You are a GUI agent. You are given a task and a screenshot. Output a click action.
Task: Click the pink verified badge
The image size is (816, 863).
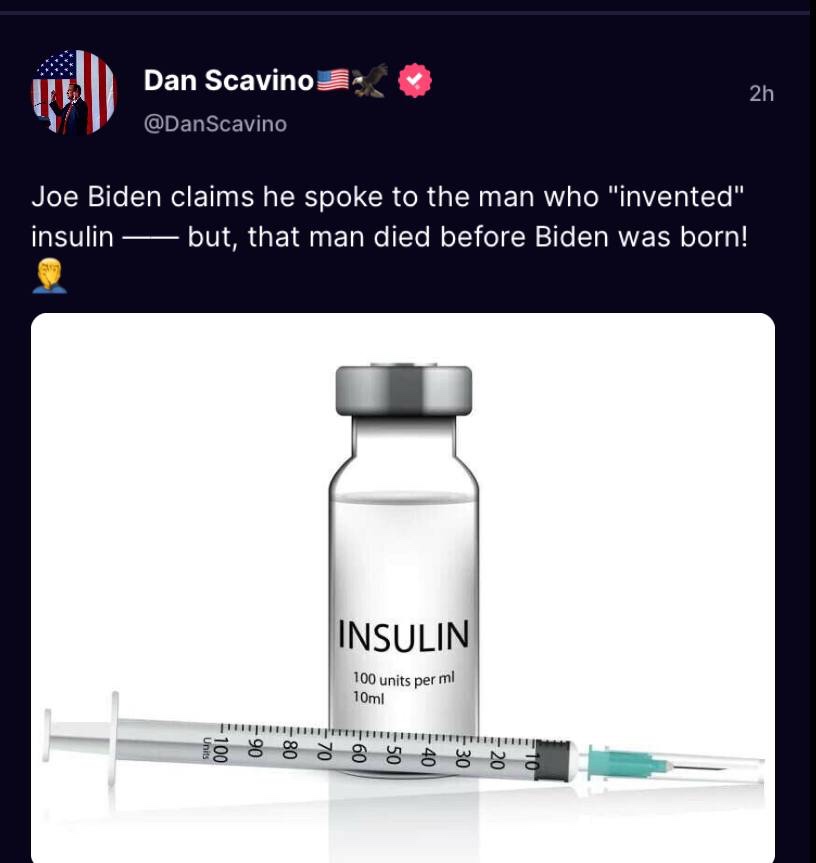click(x=415, y=82)
